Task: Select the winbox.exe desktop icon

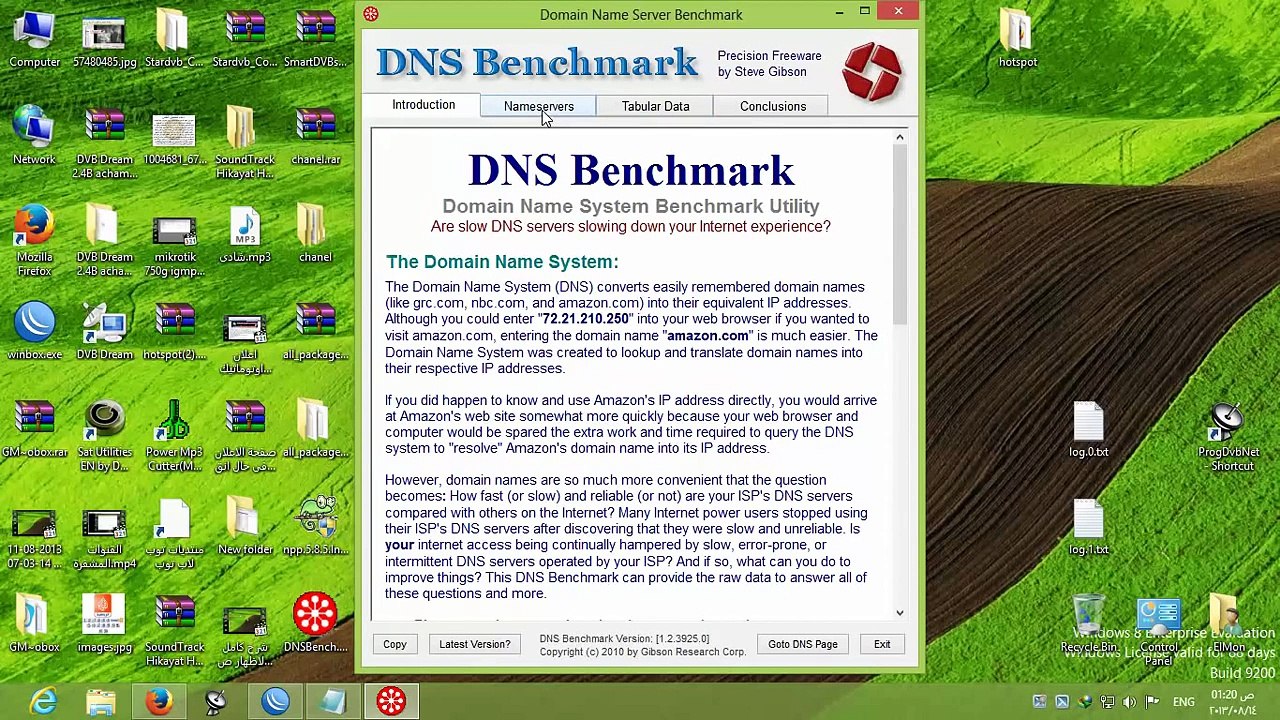Action: tap(34, 332)
